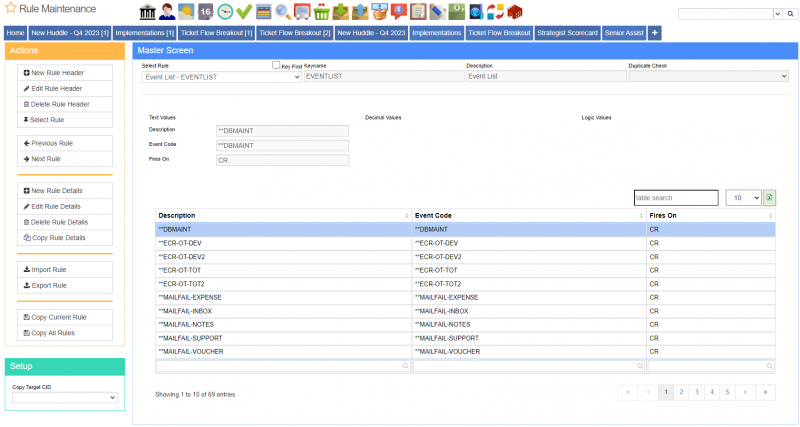
Task: Click the New Rule Header button
Action: (x=65, y=73)
